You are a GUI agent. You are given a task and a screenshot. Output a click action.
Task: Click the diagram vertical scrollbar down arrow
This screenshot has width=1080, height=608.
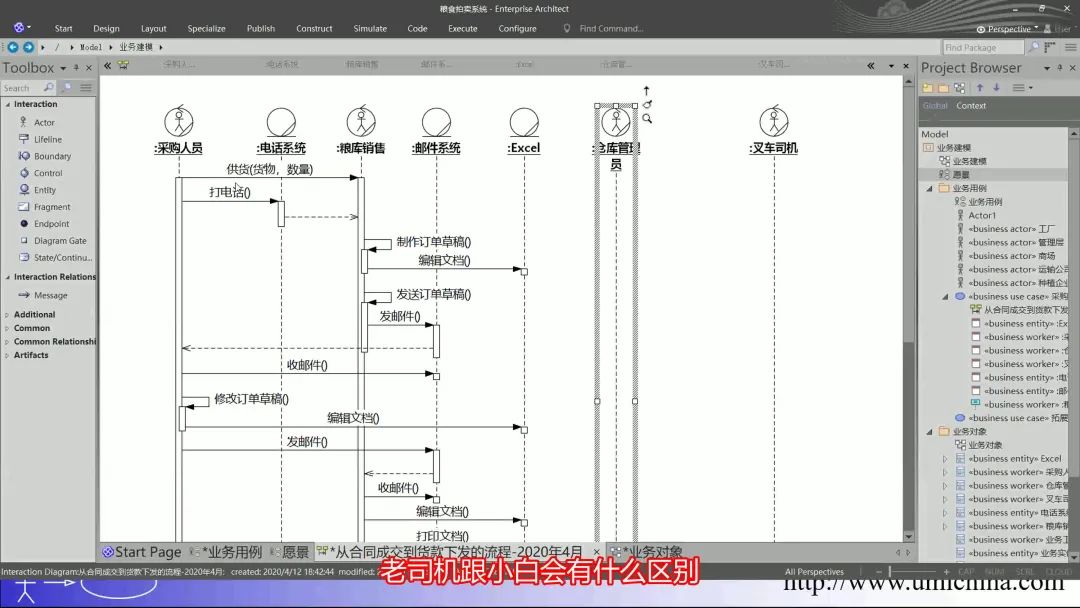click(908, 536)
